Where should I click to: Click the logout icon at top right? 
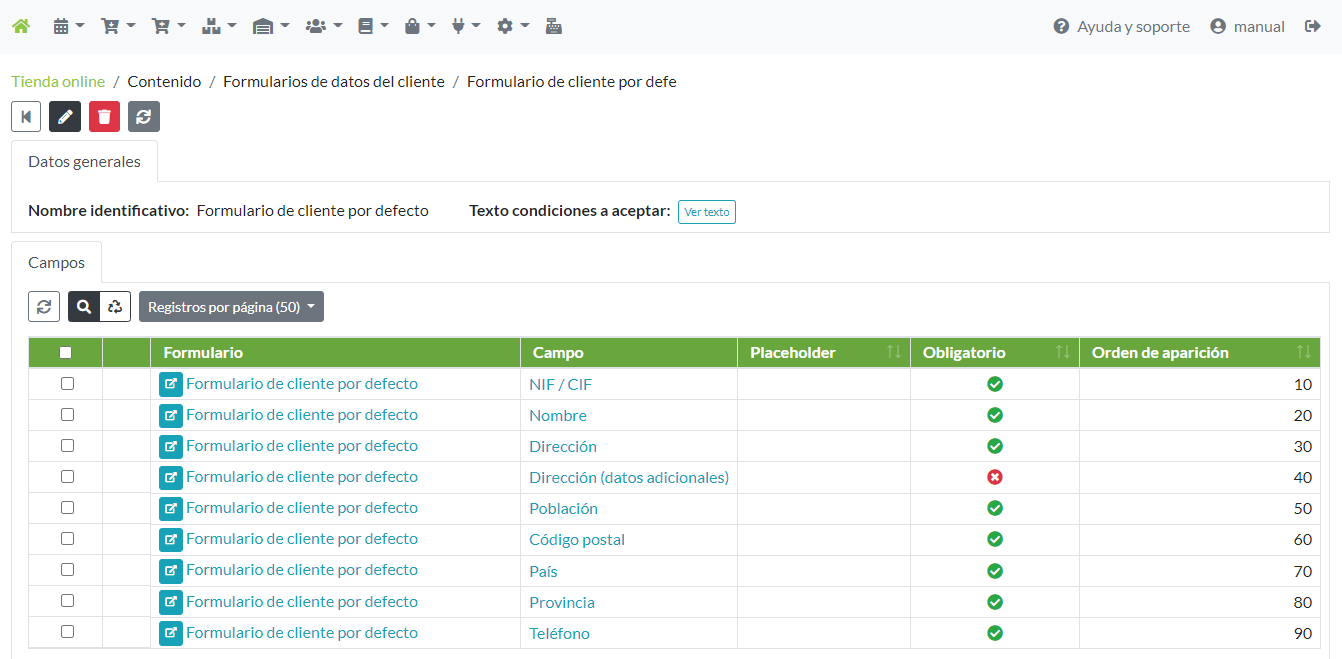tap(1313, 27)
